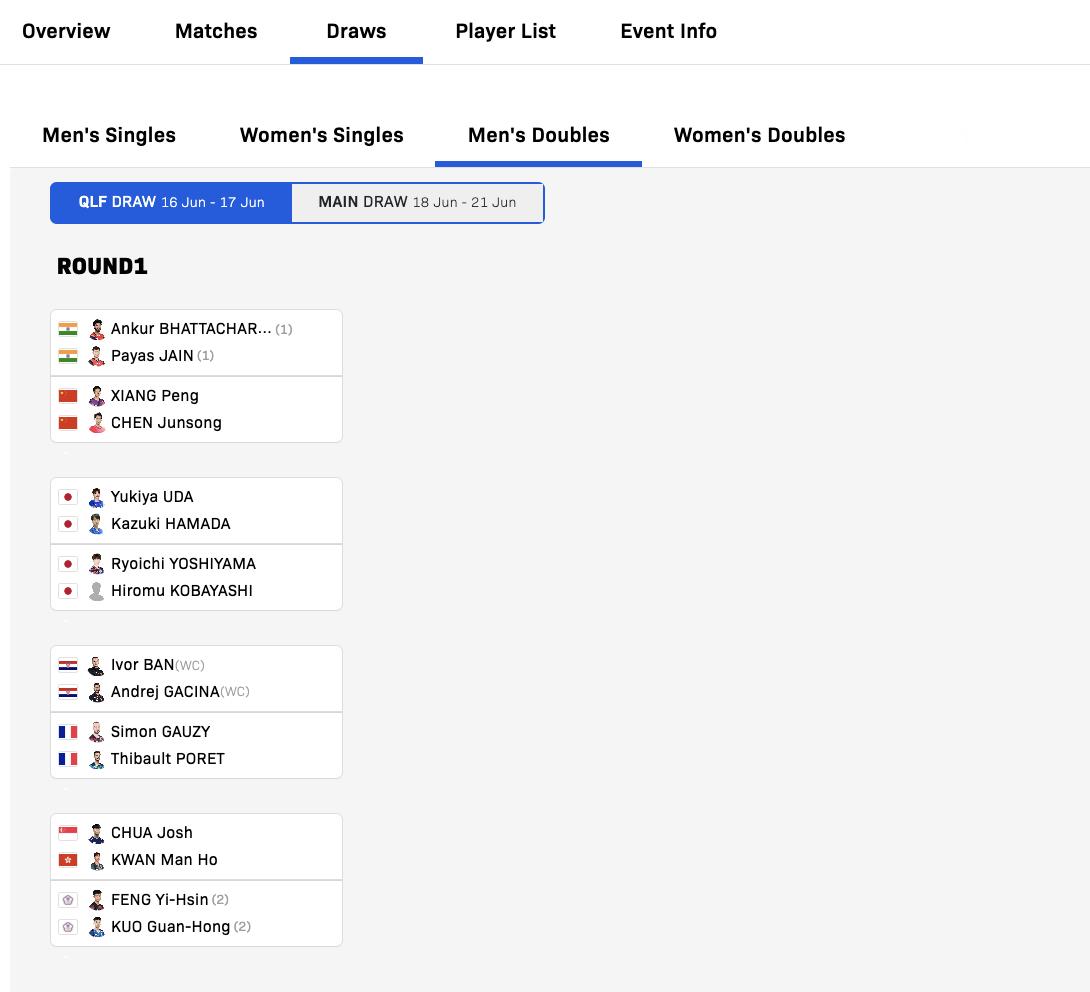
Task: Click Japan flag beside Yukiya UDA
Action: pos(68,498)
